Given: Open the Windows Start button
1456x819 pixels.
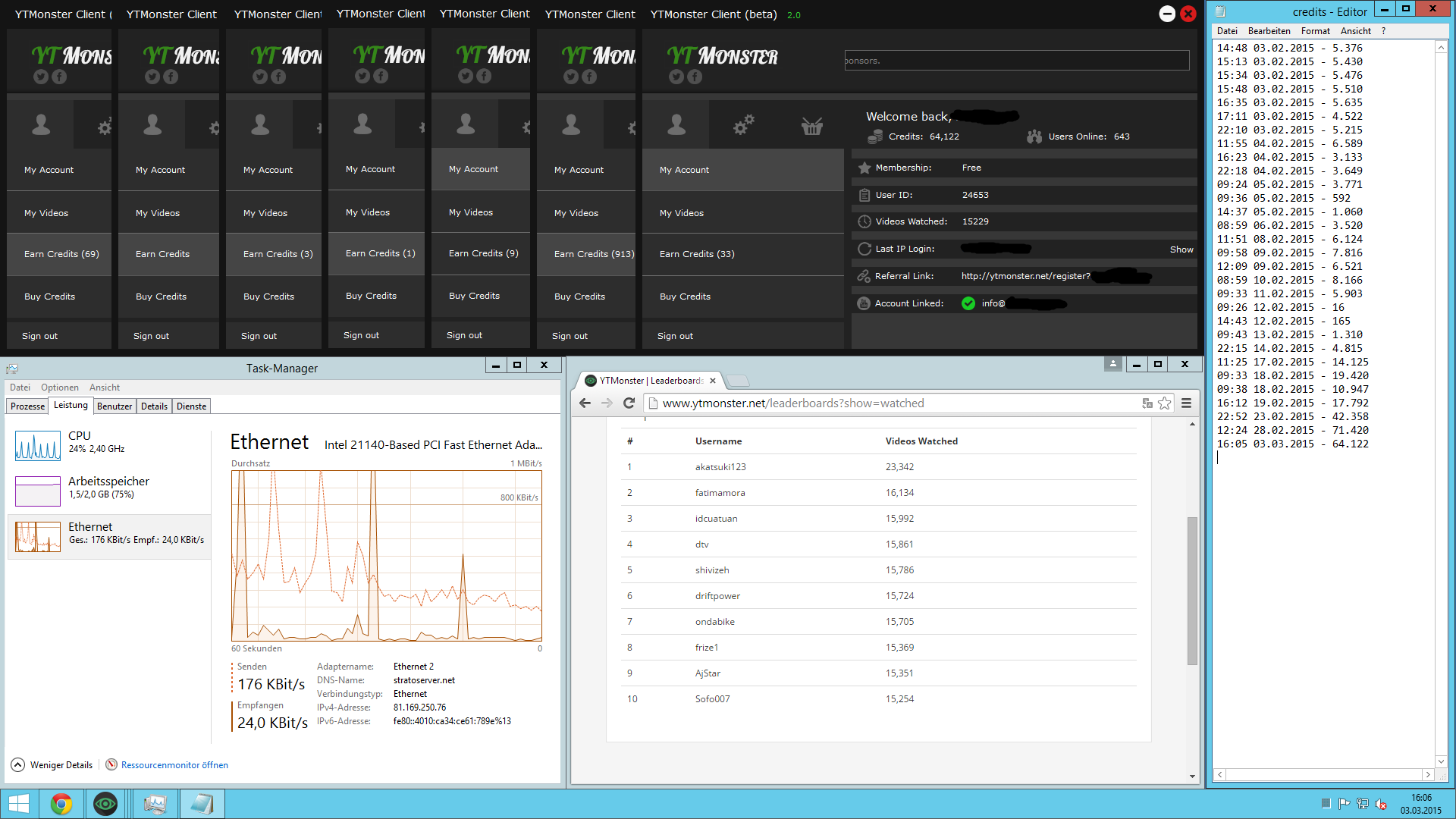Looking at the screenshot, I should point(19,804).
